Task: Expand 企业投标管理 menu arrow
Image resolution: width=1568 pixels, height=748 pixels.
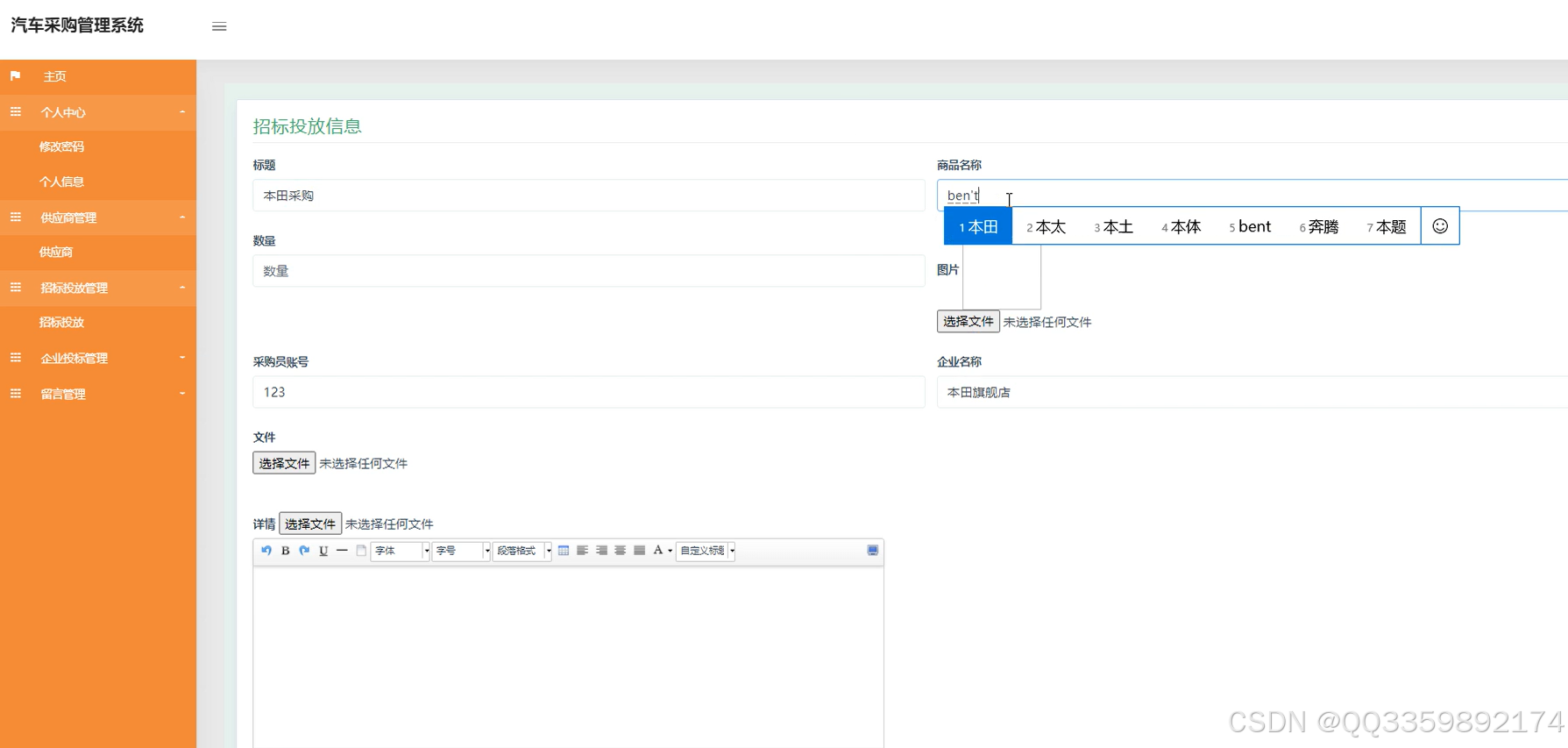Action: (x=182, y=358)
